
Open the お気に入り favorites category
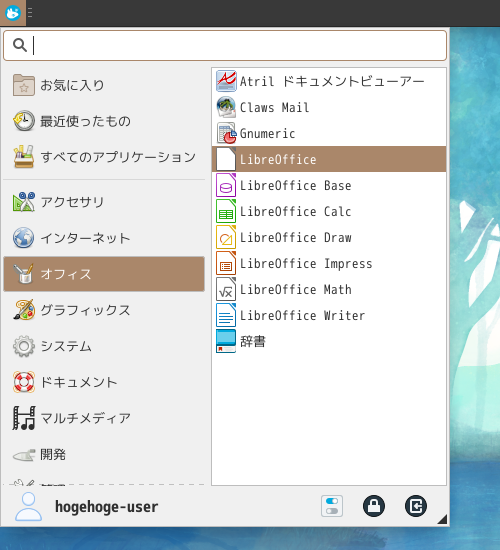tap(104, 85)
